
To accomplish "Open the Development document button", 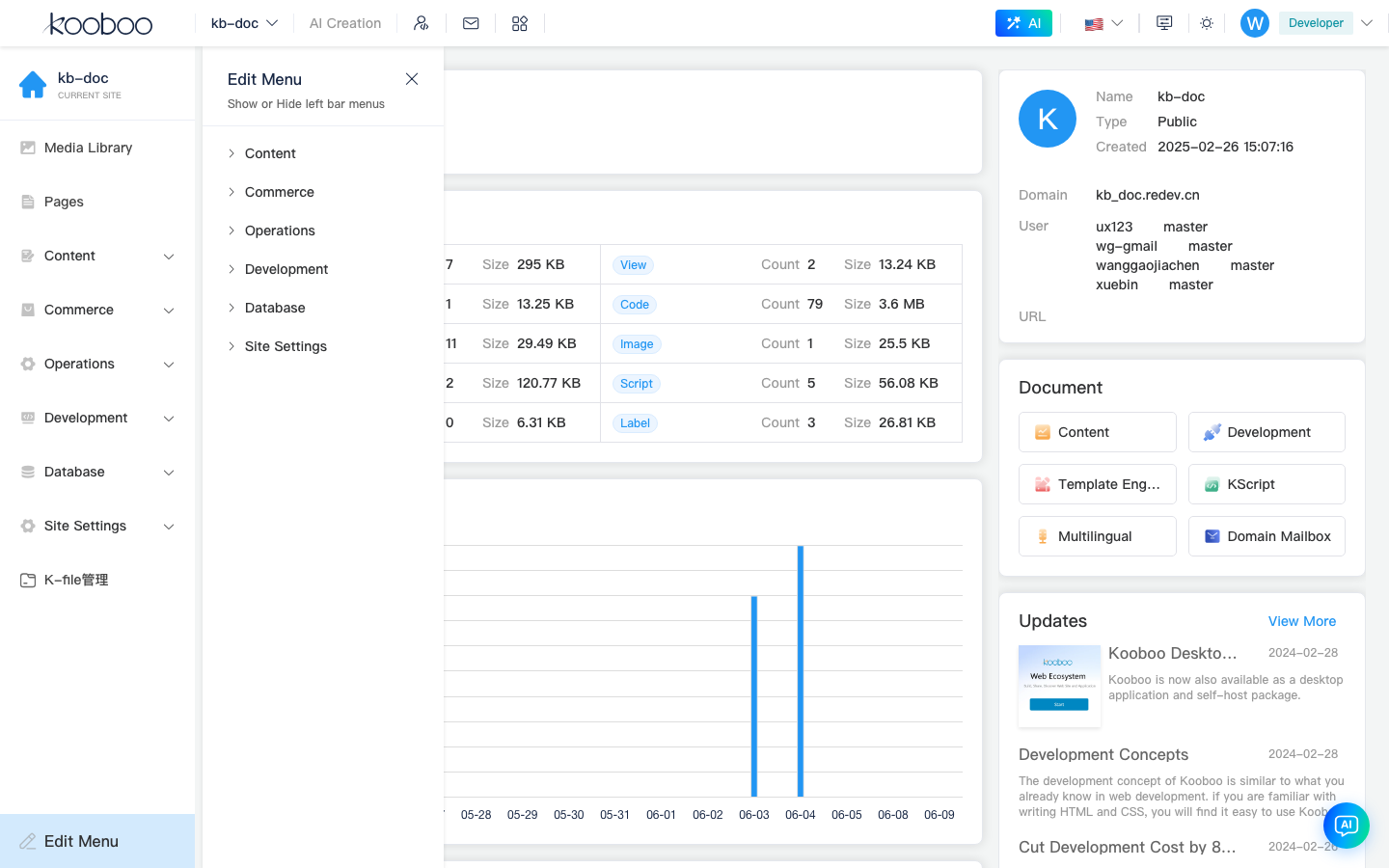I will [x=1266, y=432].
